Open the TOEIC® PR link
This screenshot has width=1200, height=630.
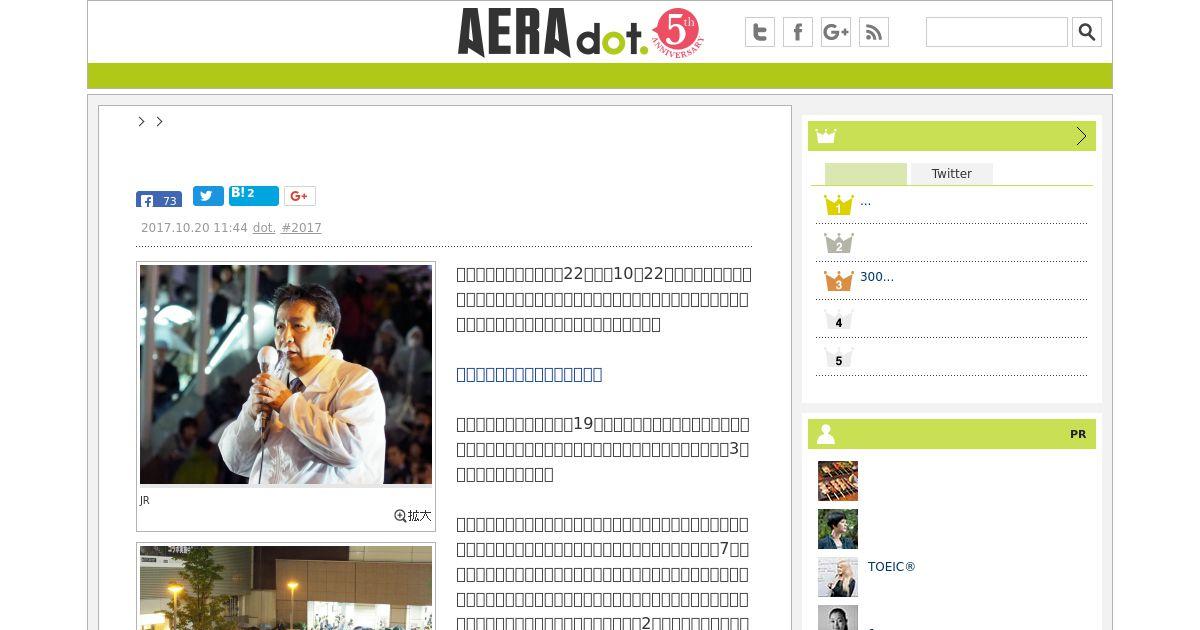[x=892, y=567]
